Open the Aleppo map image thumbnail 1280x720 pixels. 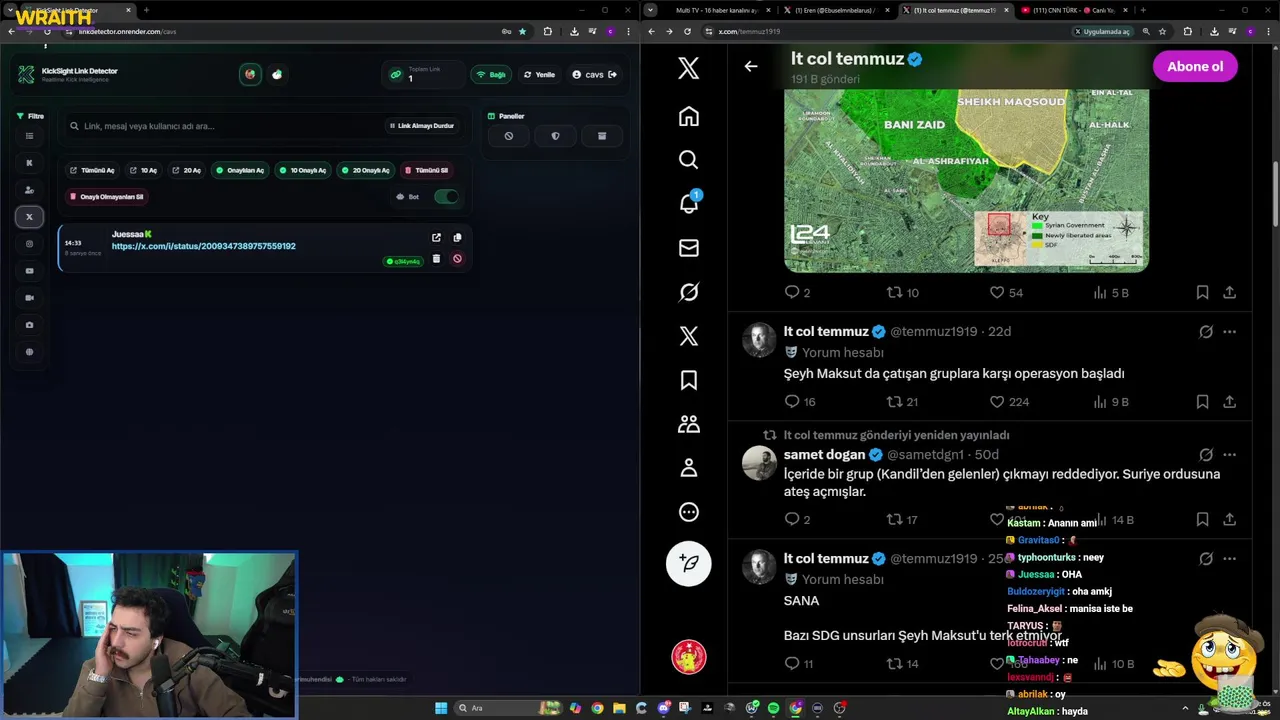click(966, 180)
